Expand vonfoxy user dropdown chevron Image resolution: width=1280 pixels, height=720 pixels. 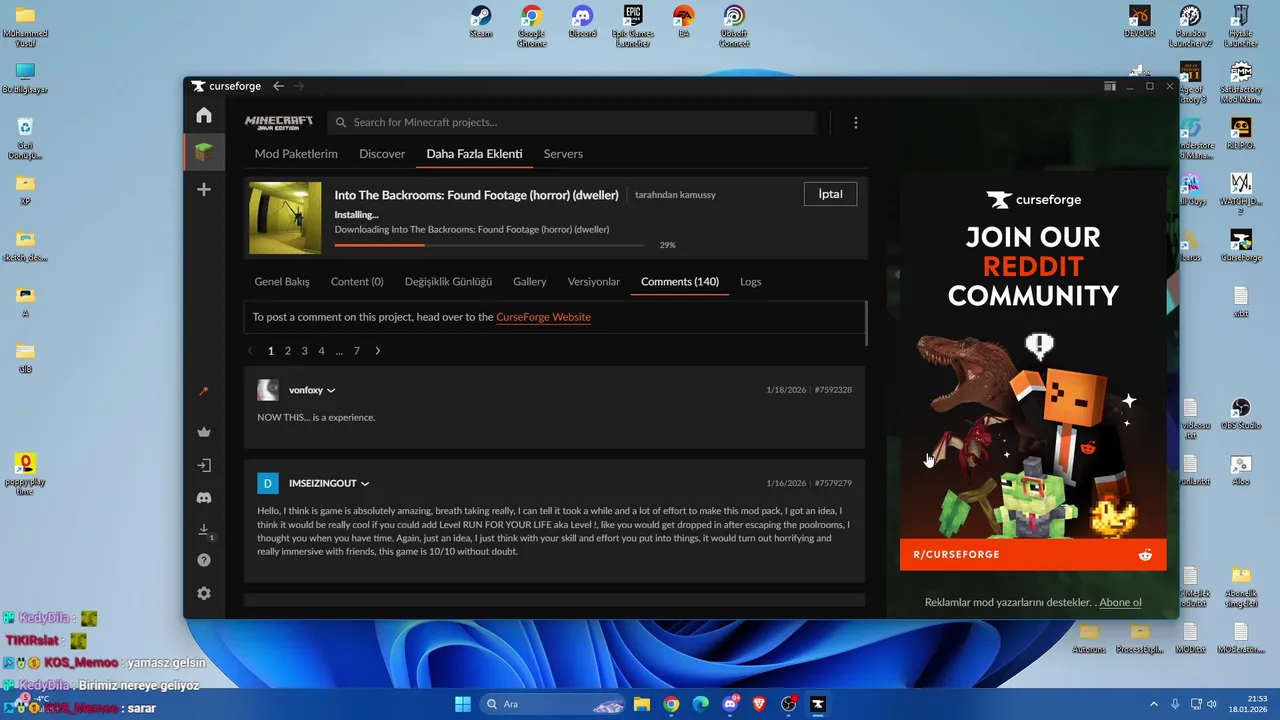click(x=331, y=390)
